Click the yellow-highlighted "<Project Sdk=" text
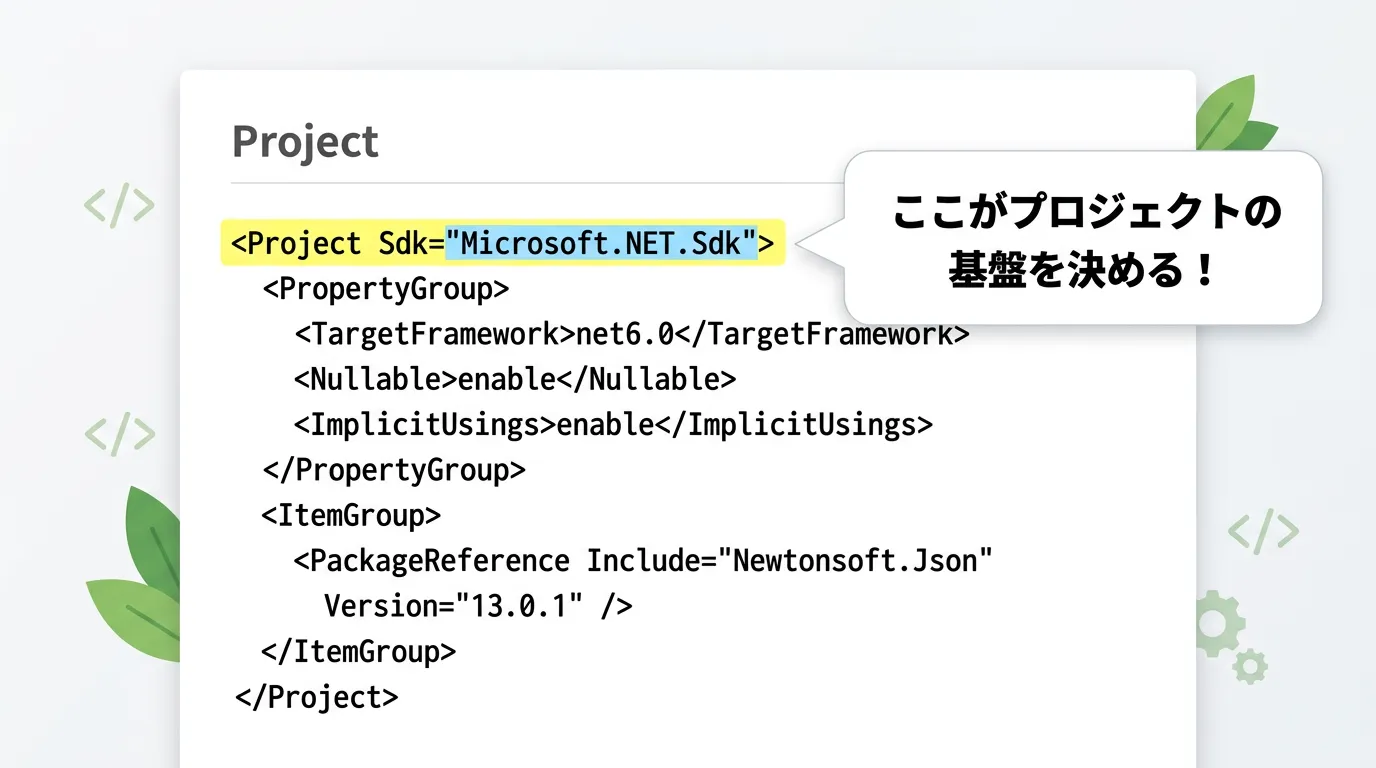1376x768 pixels. [338, 243]
